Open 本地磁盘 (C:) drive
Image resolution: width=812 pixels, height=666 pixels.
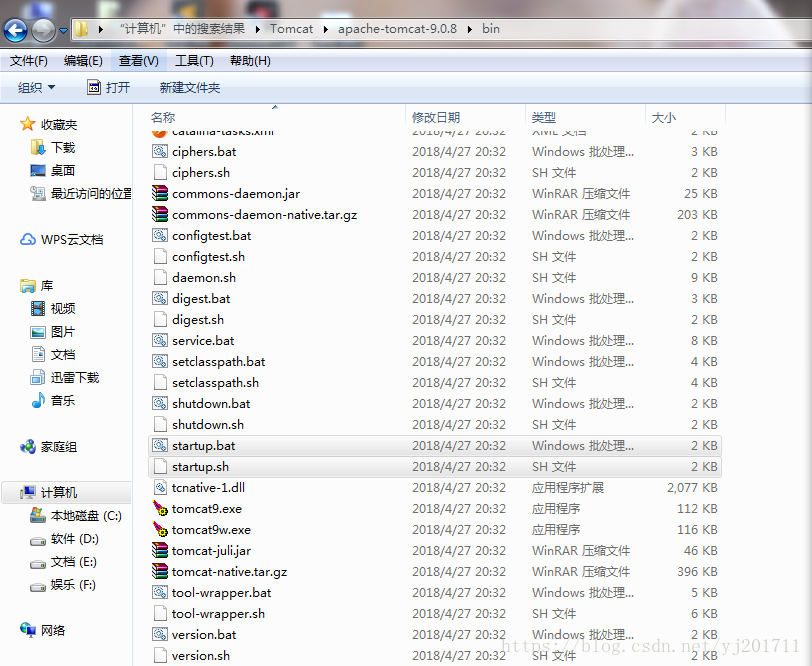click(76, 516)
